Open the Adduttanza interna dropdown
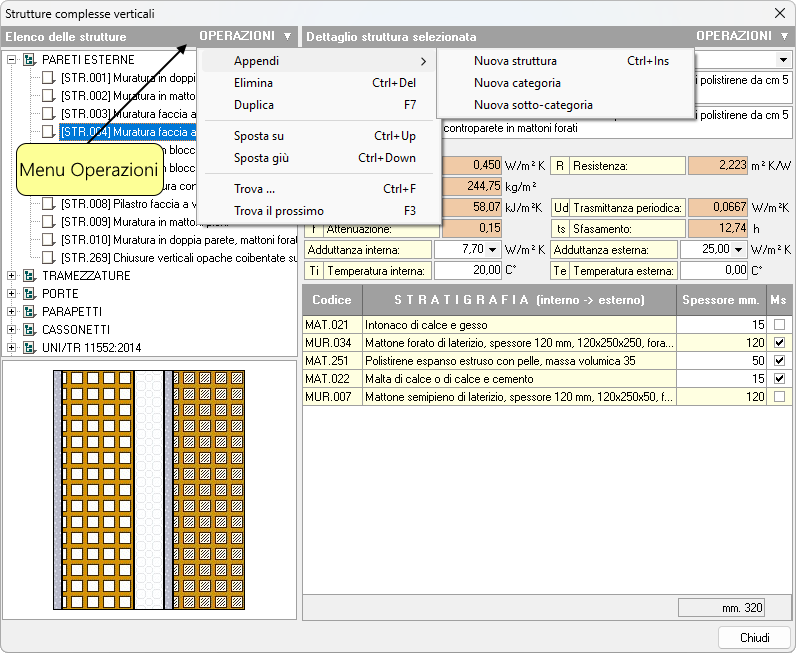 pyautogui.click(x=494, y=249)
